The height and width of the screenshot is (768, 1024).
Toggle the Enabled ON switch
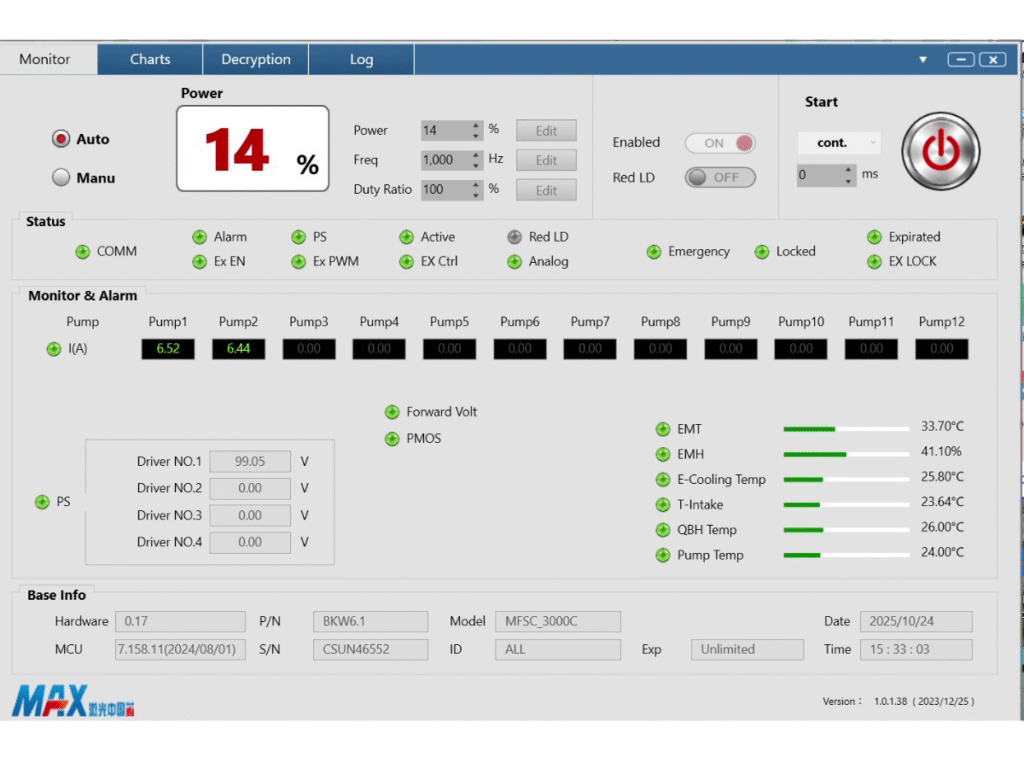pos(720,143)
